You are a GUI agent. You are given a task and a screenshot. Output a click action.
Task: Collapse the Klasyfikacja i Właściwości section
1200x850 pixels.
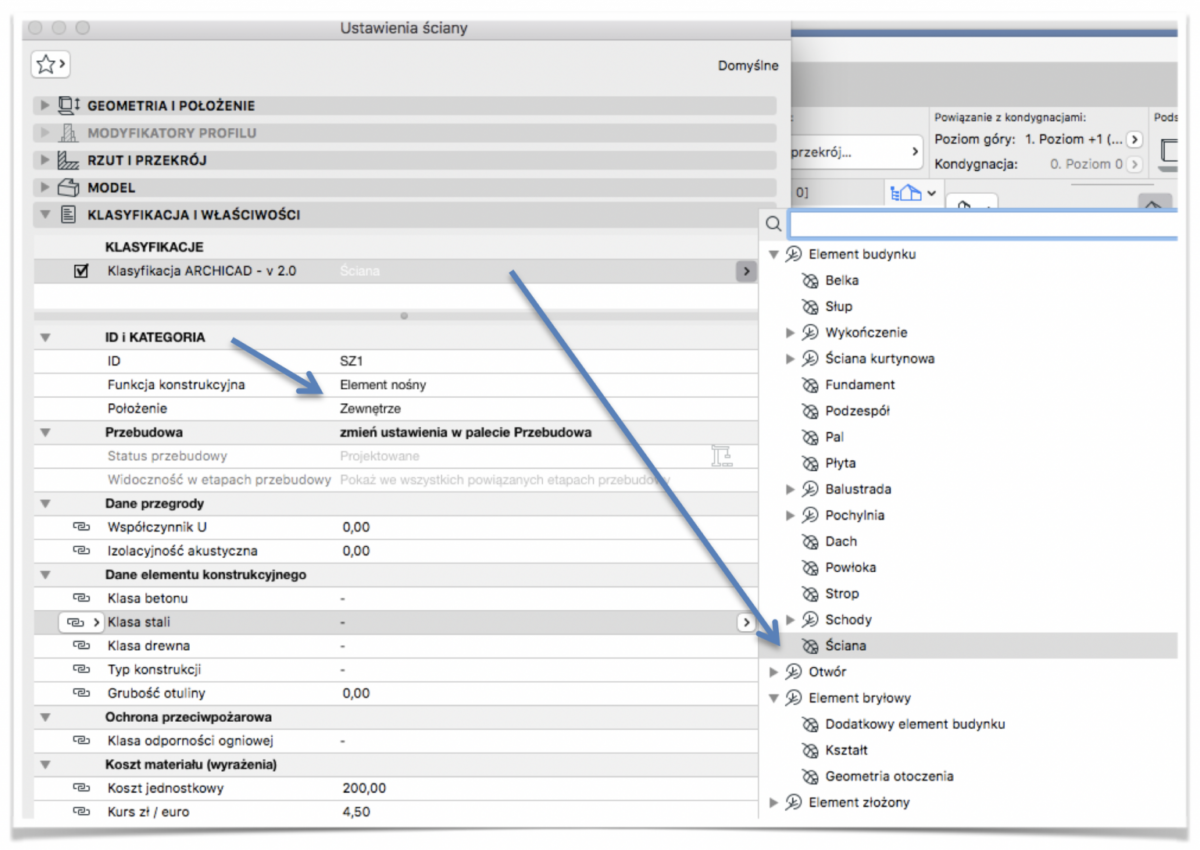click(44, 214)
